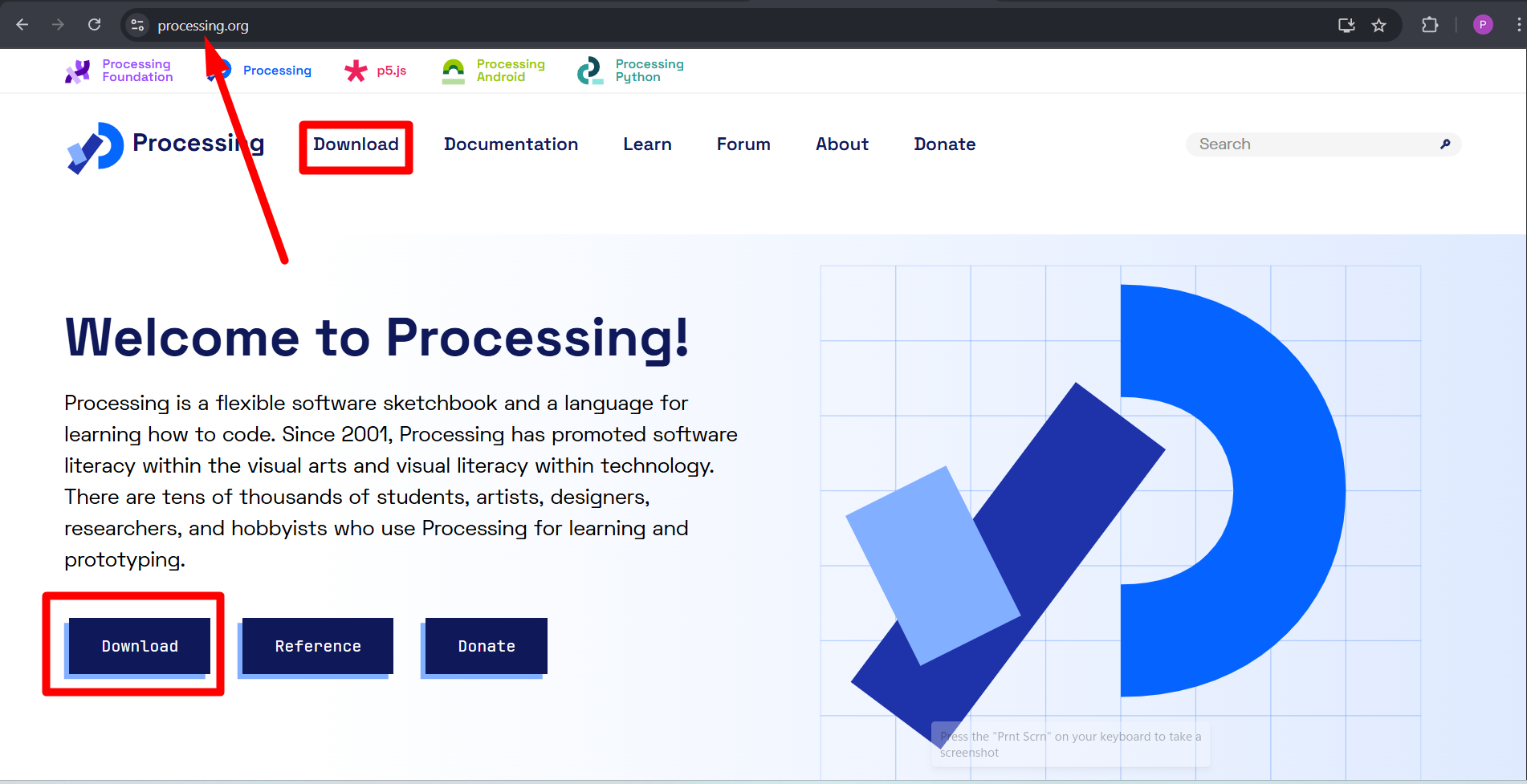The height and width of the screenshot is (784, 1527).
Task: Open Chrome three-dot menu
Action: (x=1518, y=25)
